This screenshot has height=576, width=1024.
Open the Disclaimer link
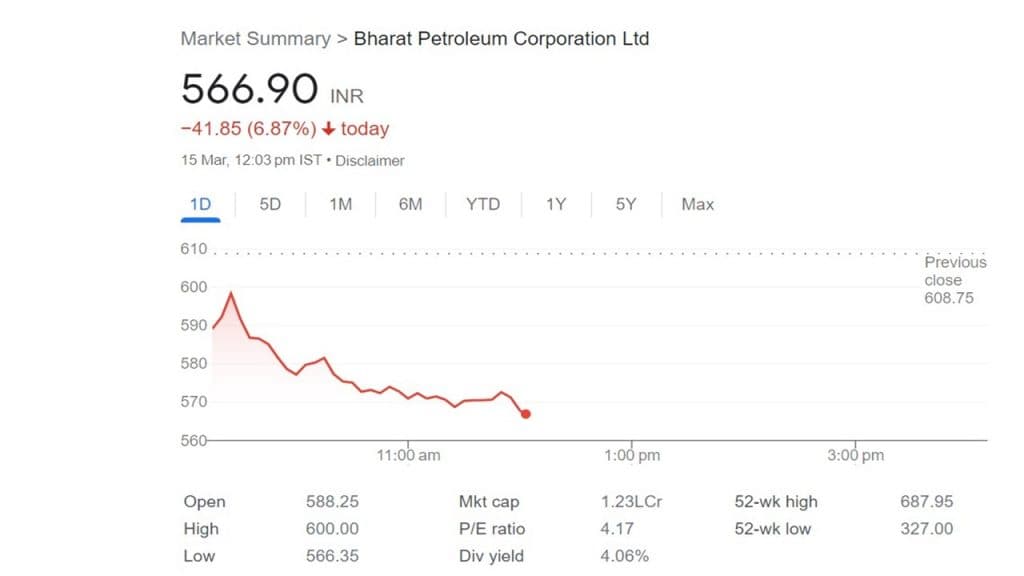(x=370, y=161)
